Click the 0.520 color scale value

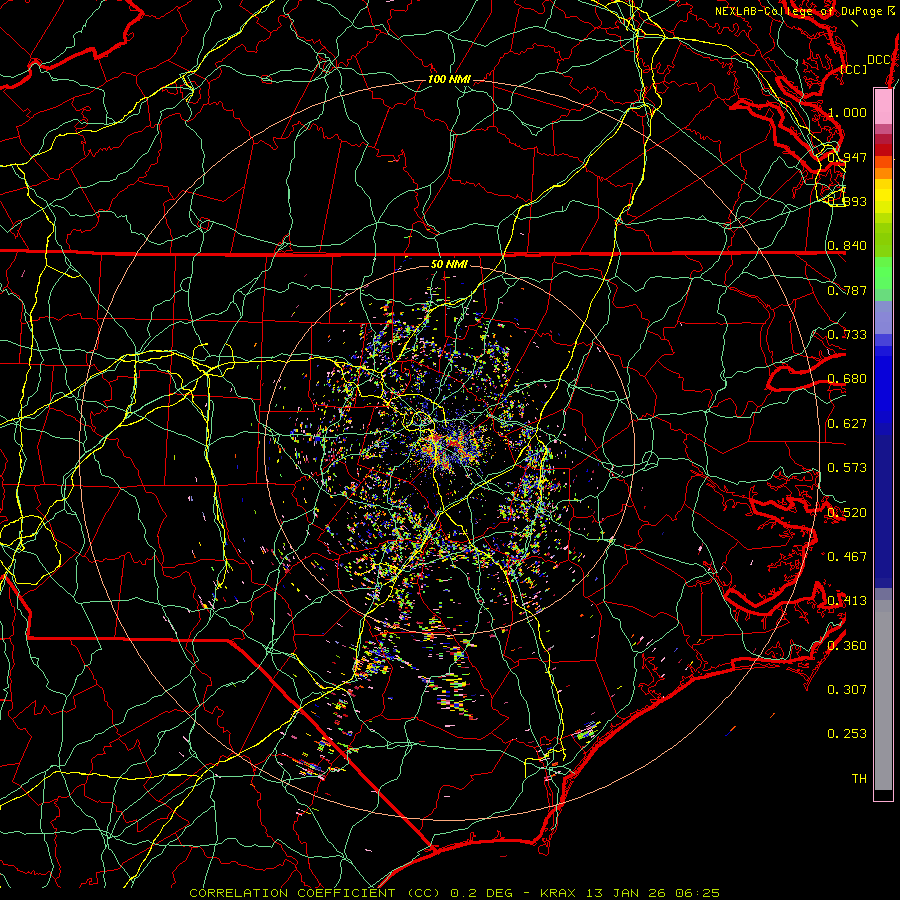(847, 512)
